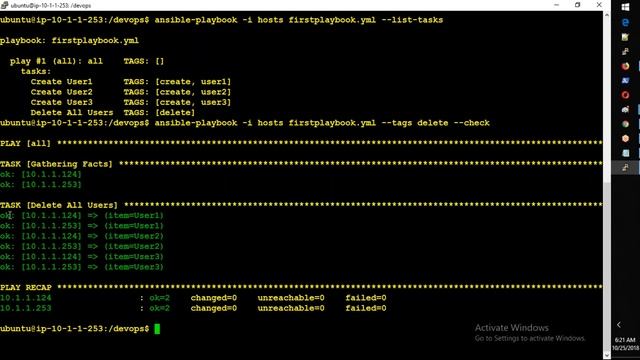This screenshot has height=360, width=640.
Task: Click the '[create, user2]' tags text
Action: pos(193,92)
